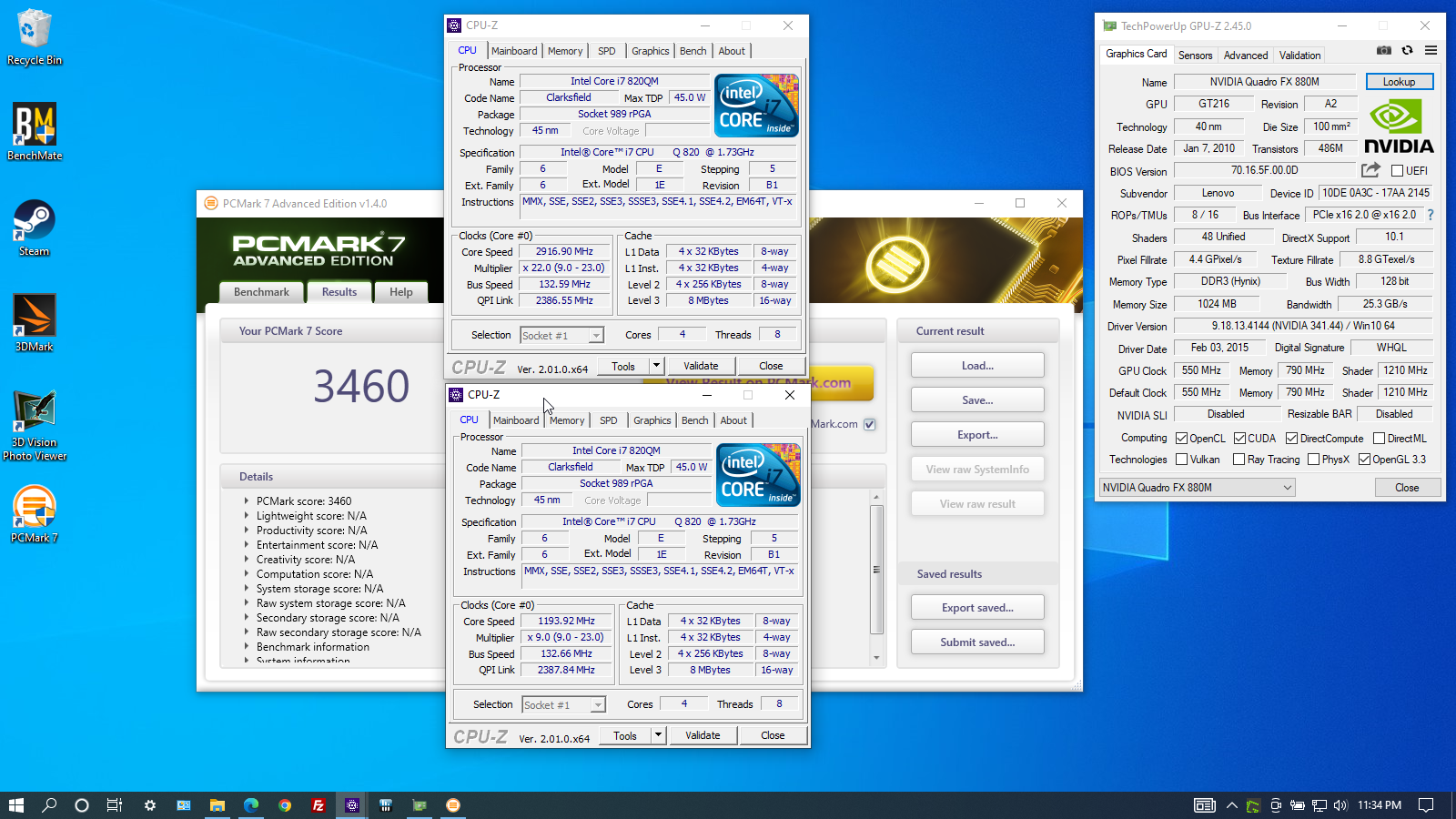Switch to PCMark 7 via orange taskbar icon
Viewport: 1456px width, 819px height.
point(453,805)
